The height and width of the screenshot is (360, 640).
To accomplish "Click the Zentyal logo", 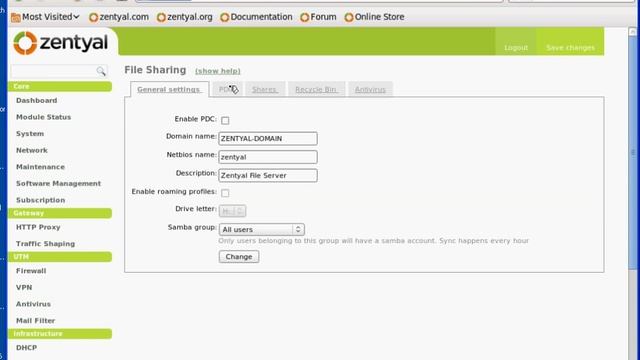I will 61,42.
